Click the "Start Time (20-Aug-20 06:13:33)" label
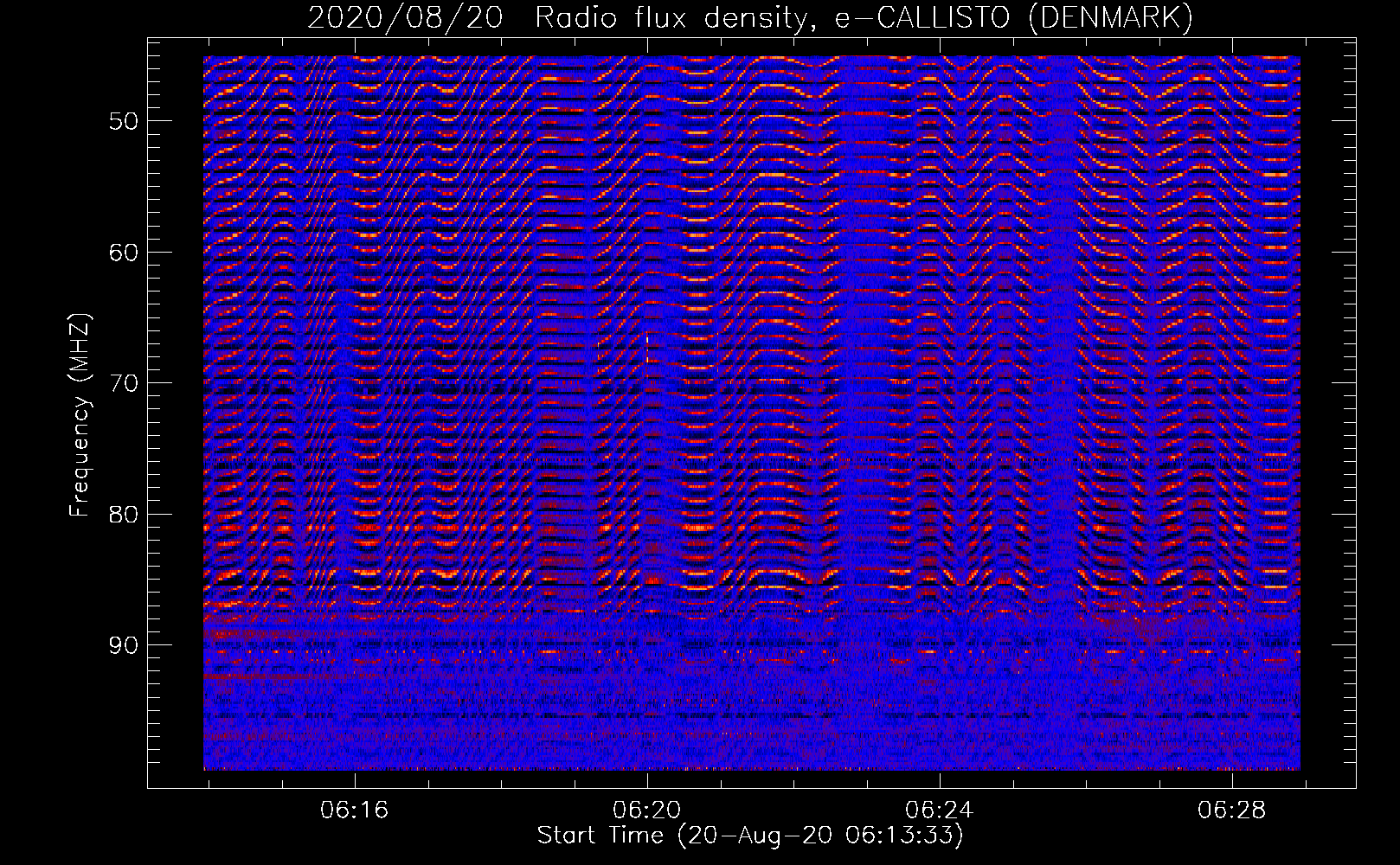This screenshot has height=865, width=1400. [750, 836]
